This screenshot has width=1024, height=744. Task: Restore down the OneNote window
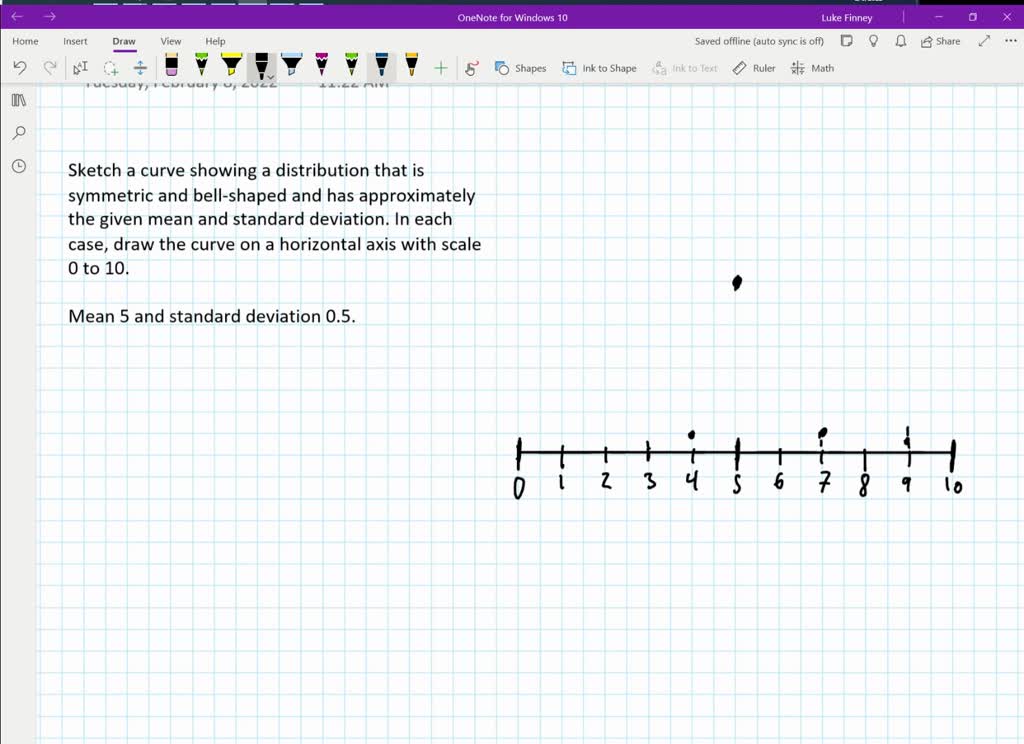pyautogui.click(x=972, y=17)
